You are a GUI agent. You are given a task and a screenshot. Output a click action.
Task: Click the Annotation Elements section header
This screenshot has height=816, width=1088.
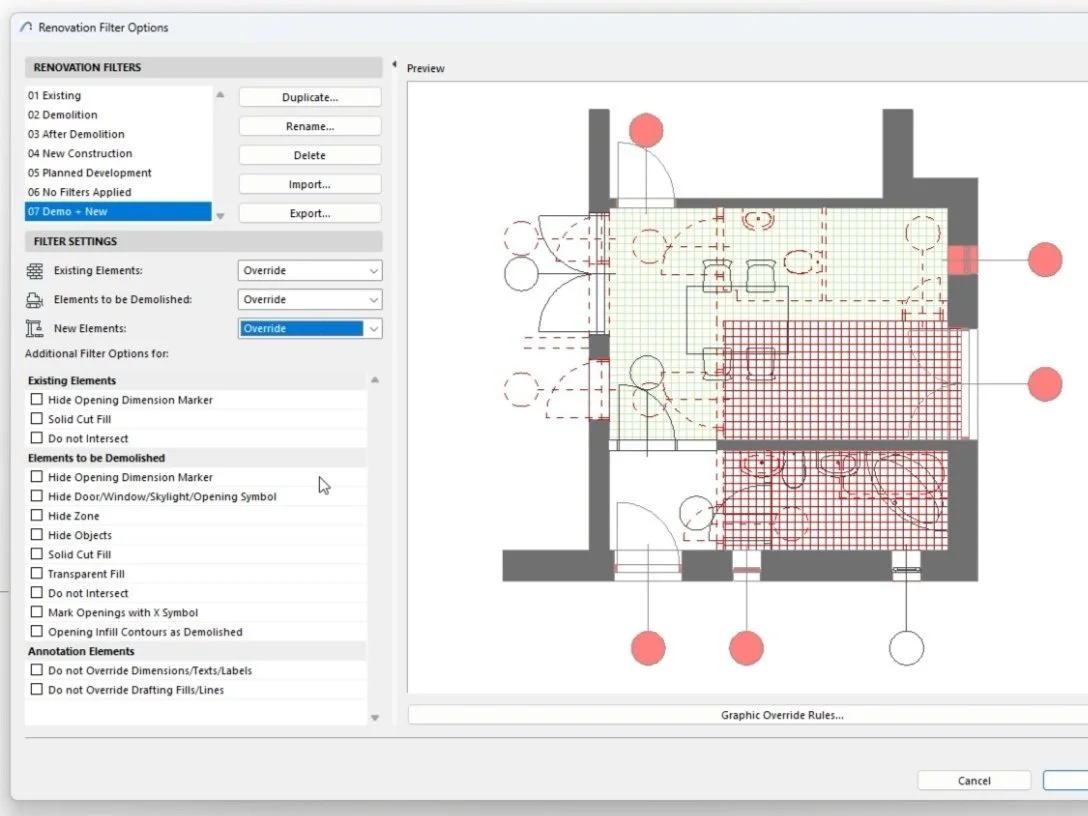(x=196, y=651)
